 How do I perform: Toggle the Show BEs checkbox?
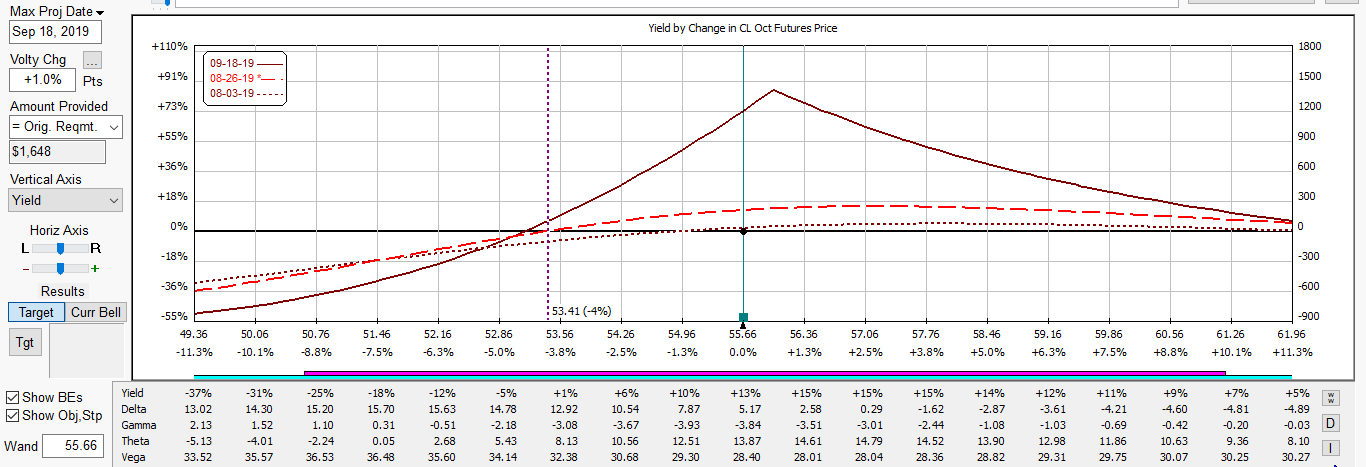13,397
